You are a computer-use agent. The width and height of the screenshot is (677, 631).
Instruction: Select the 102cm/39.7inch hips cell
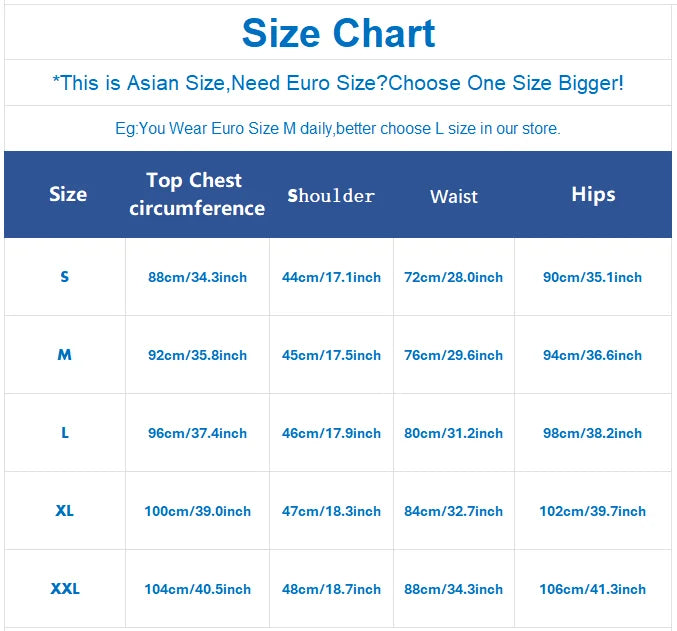point(592,511)
